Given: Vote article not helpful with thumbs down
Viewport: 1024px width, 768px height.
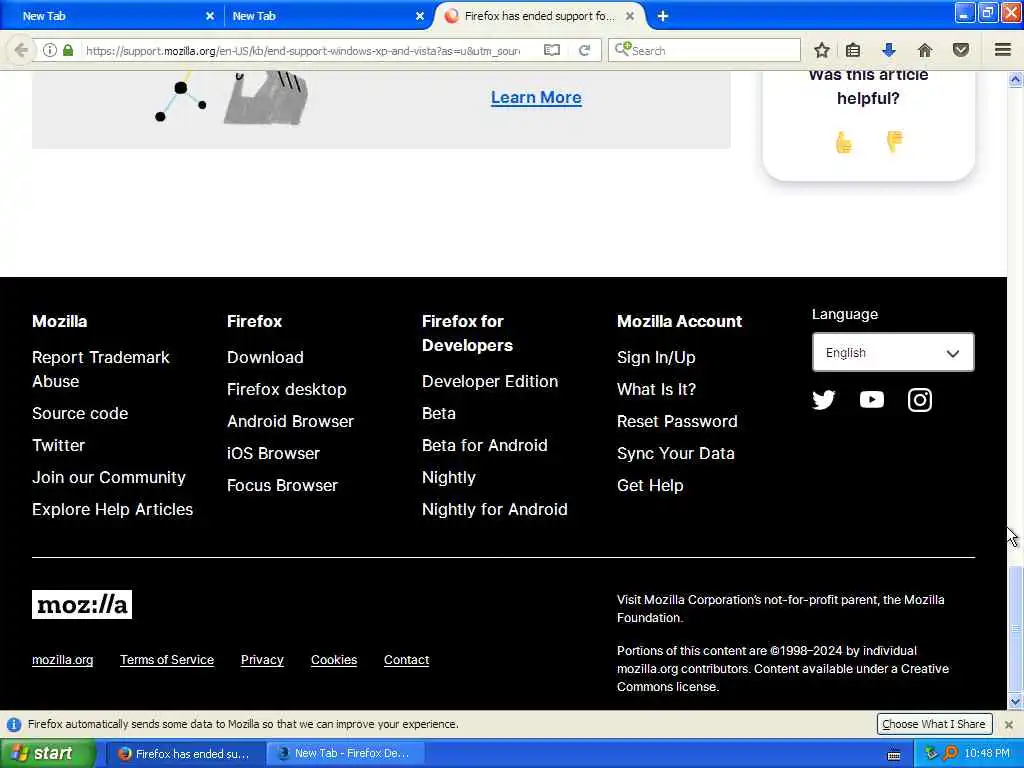Looking at the screenshot, I should (894, 142).
